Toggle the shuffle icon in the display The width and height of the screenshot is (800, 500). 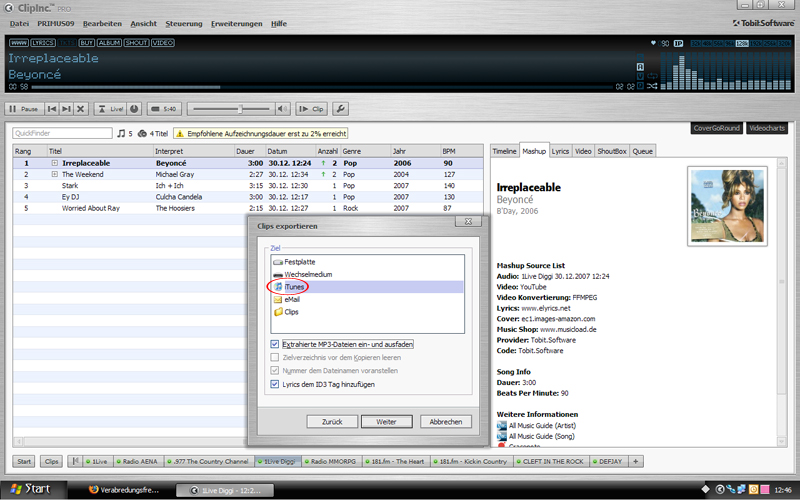click(652, 86)
